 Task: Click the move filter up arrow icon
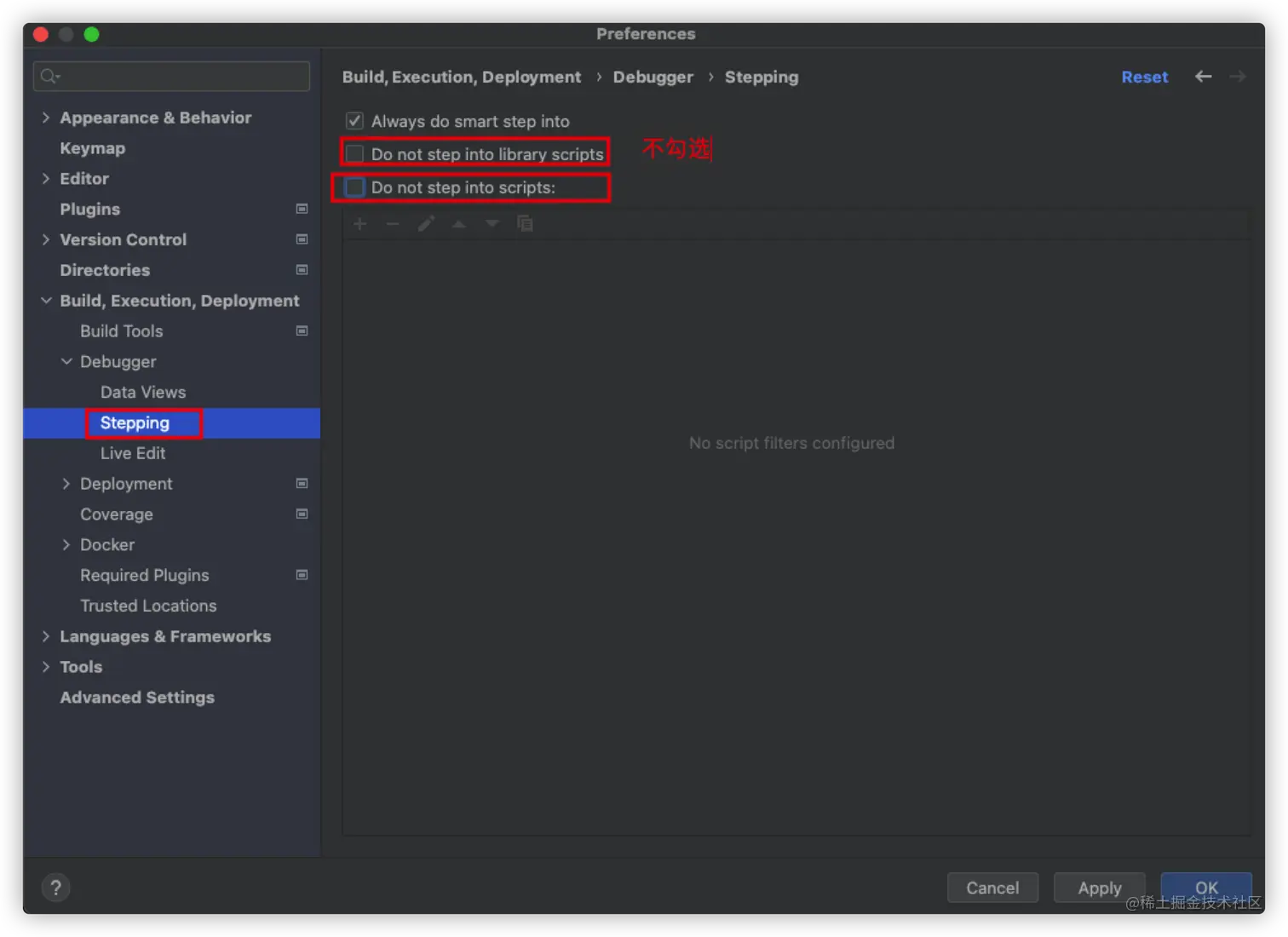459,224
